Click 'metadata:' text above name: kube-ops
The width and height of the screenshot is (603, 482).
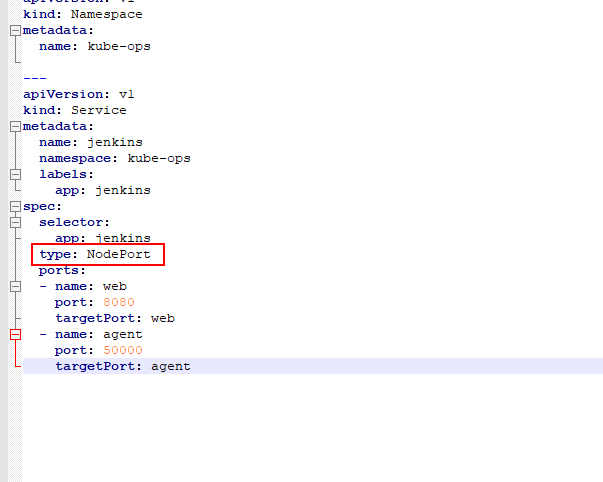coord(58,30)
